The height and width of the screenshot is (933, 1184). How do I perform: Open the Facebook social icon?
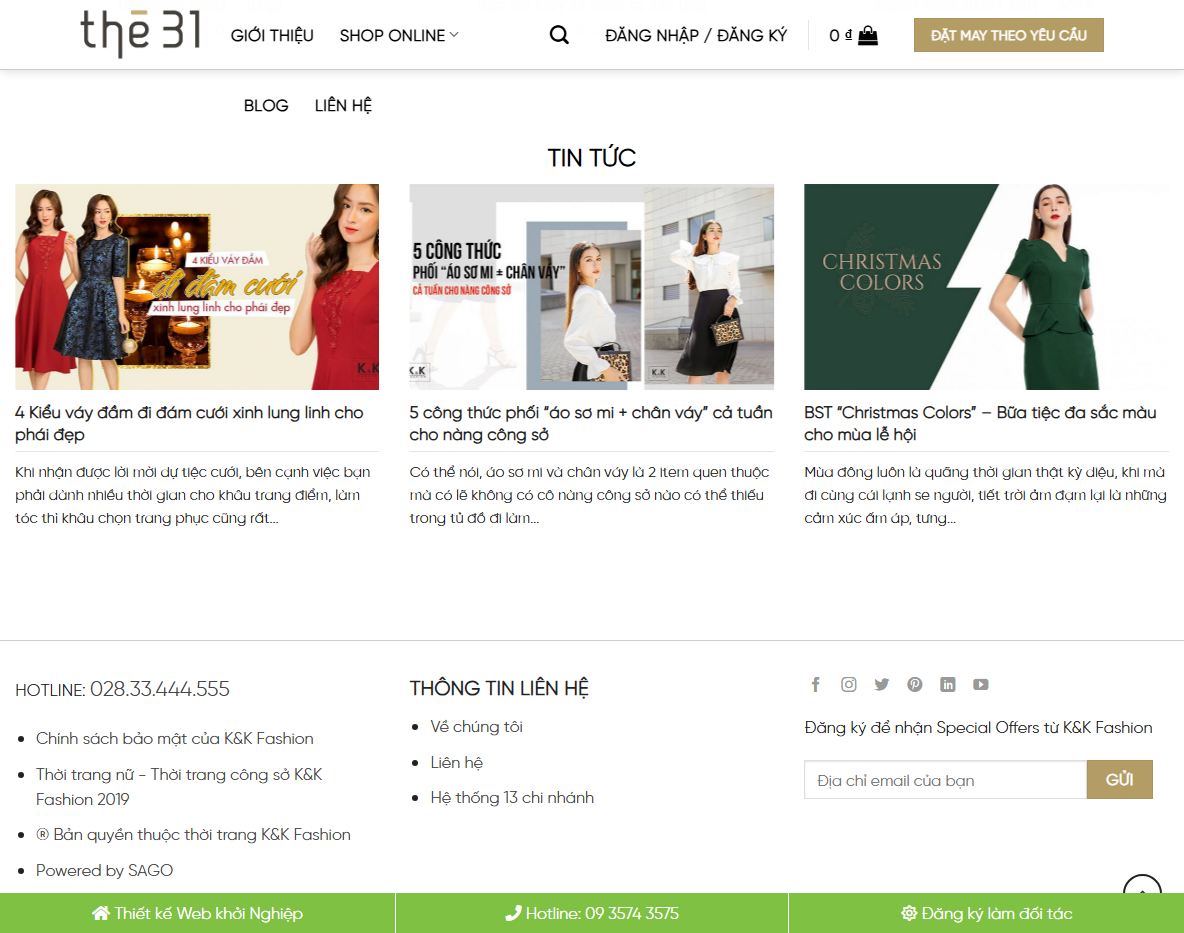coord(815,684)
